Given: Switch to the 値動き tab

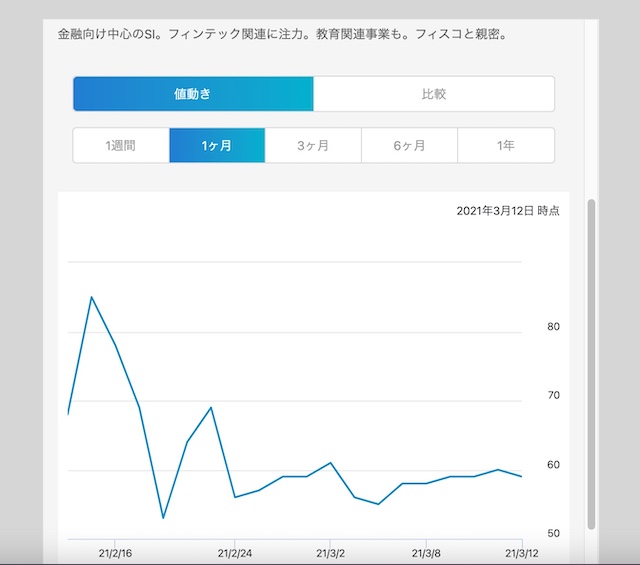Looking at the screenshot, I should (x=193, y=94).
